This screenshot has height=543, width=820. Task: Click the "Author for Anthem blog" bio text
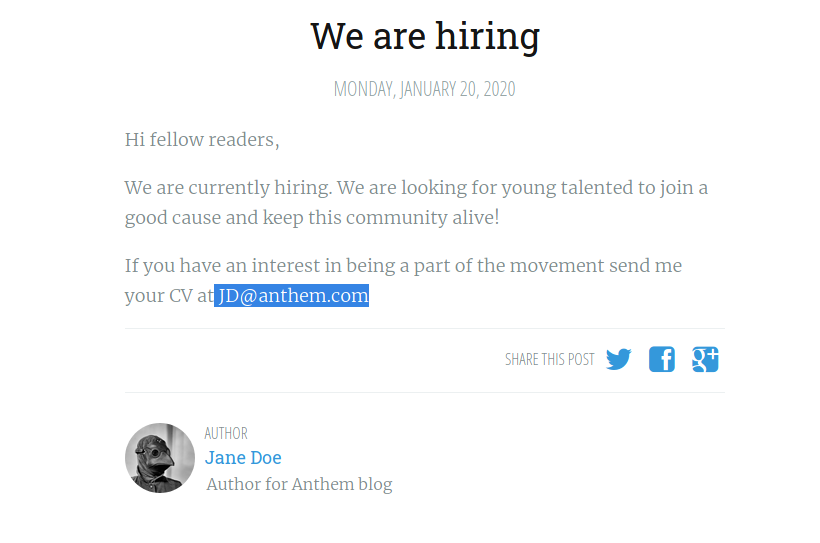pyautogui.click(x=299, y=485)
